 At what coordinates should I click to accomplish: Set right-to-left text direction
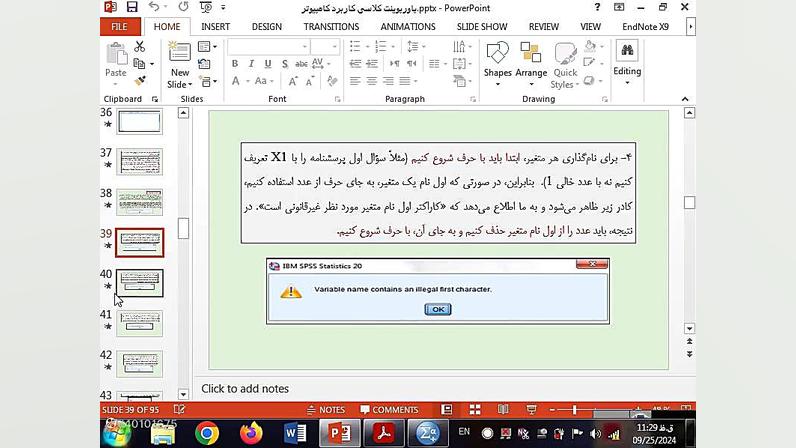[x=412, y=64]
